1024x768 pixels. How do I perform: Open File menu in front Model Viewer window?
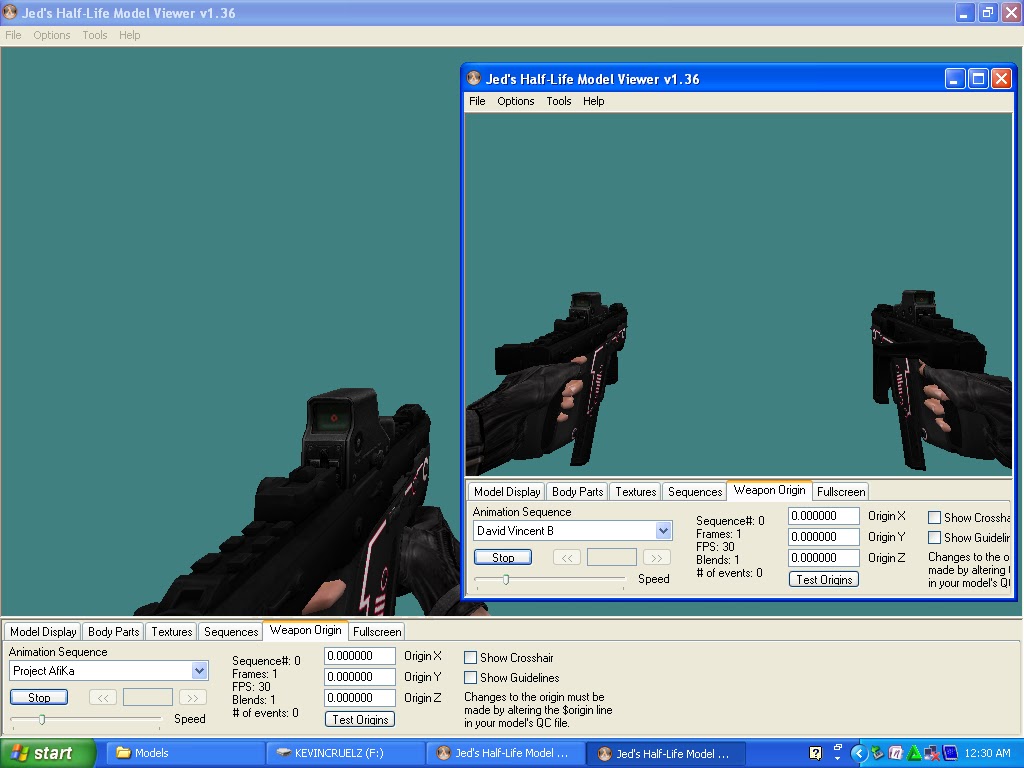tap(477, 101)
